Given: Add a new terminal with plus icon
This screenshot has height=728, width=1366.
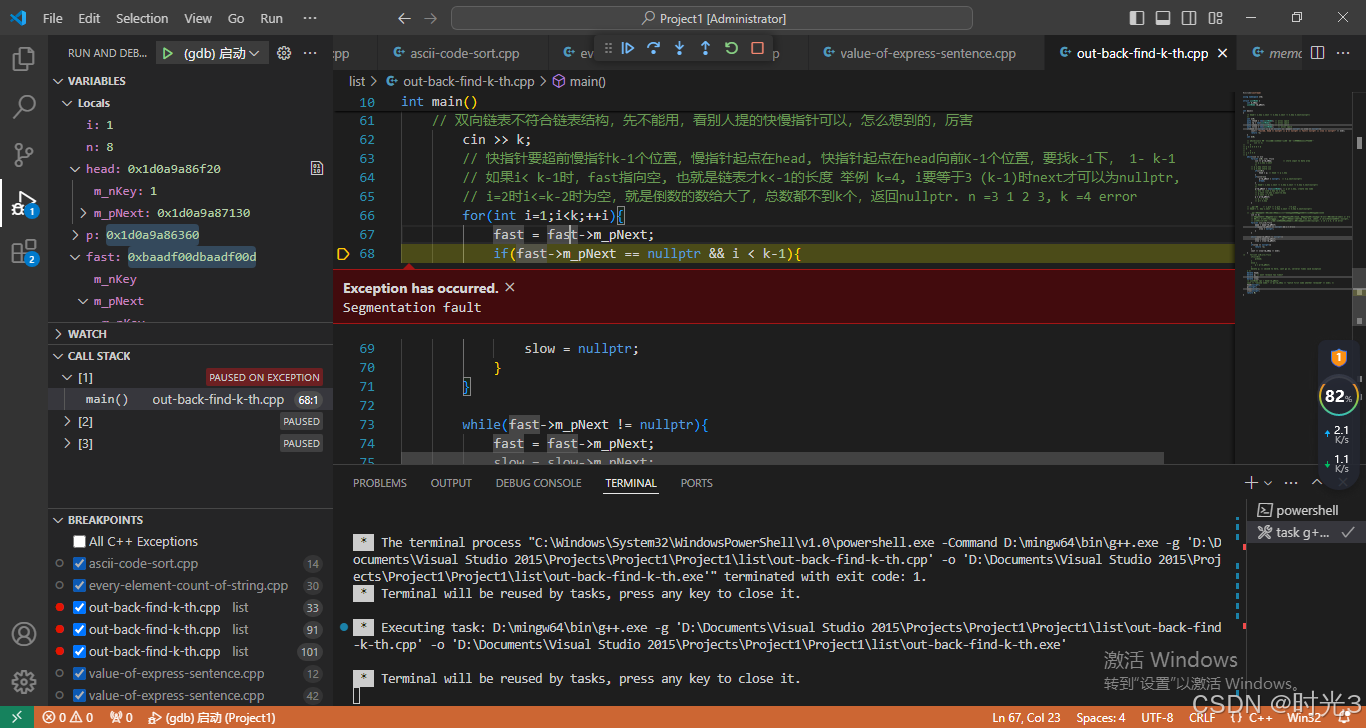Looking at the screenshot, I should pos(1251,483).
